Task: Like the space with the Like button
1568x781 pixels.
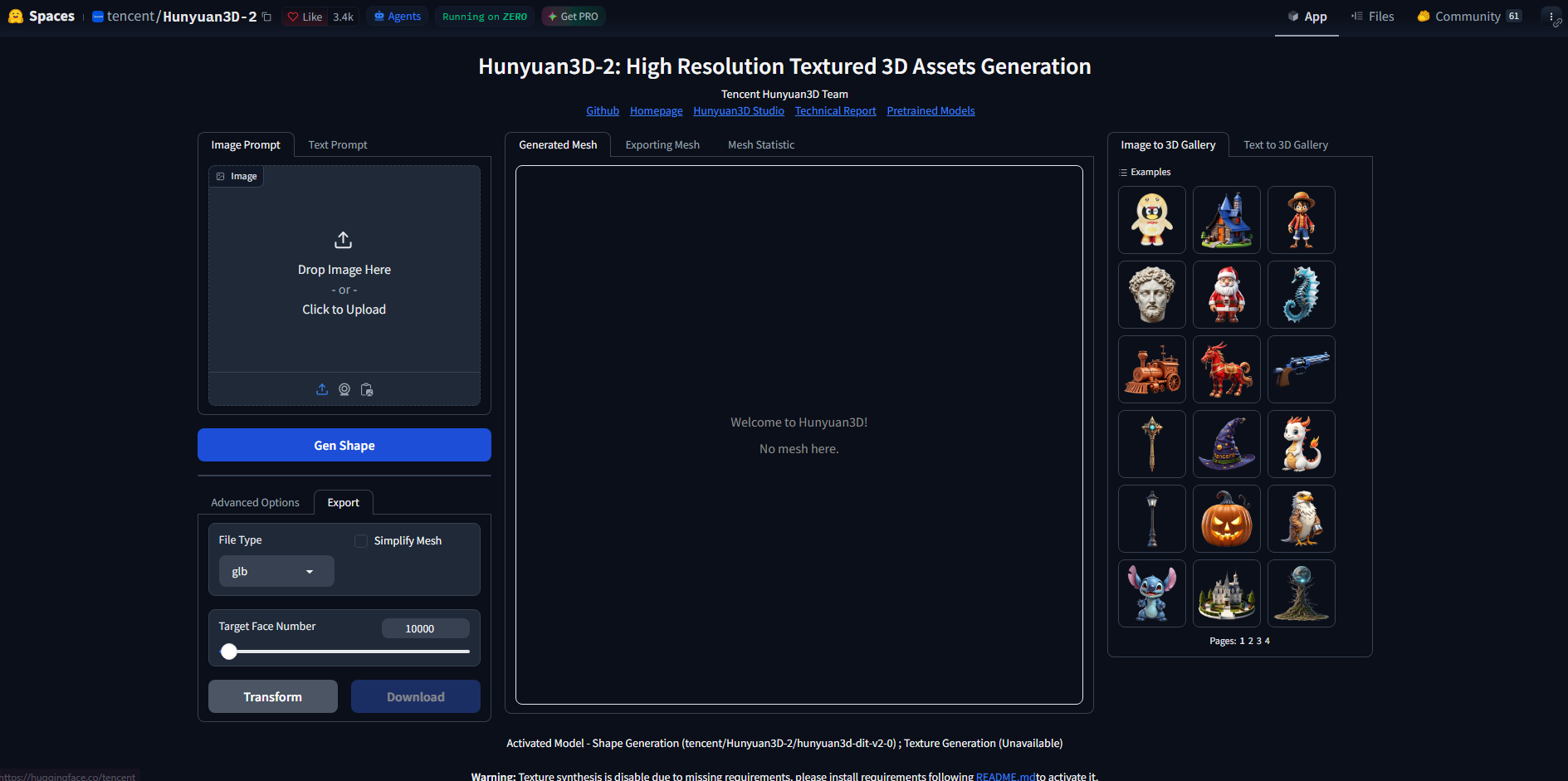Action: point(305,17)
